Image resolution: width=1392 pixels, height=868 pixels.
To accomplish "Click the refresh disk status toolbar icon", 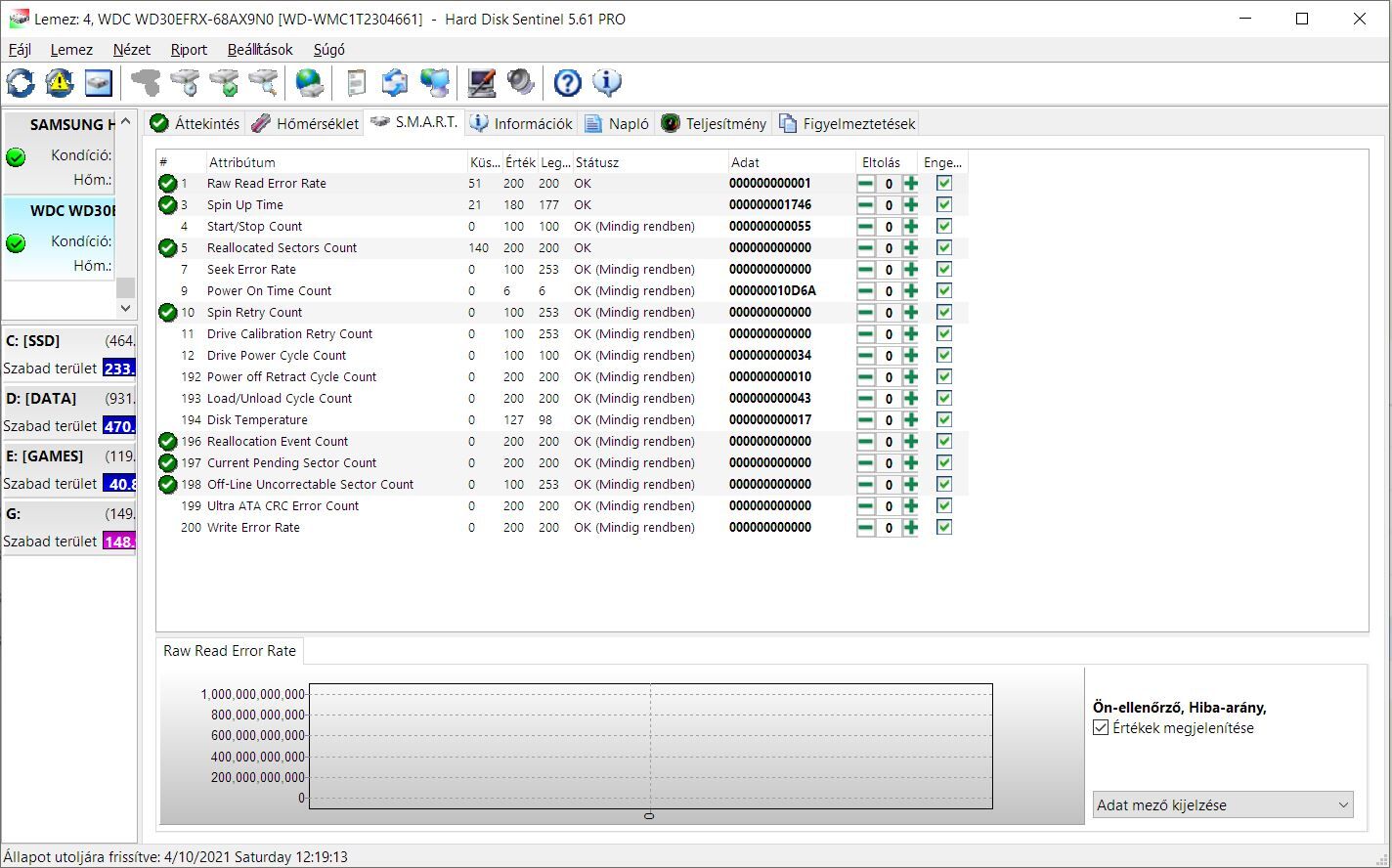I will (x=21, y=83).
